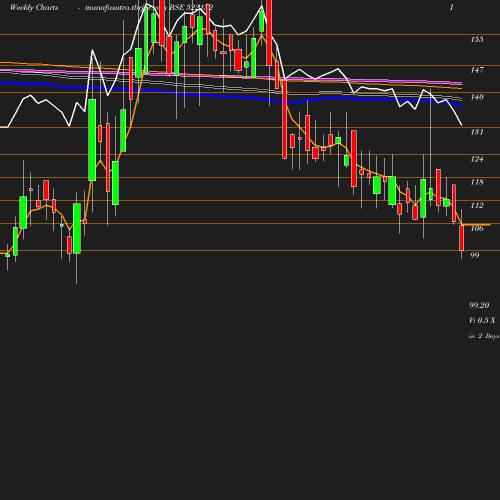Select the '99' price axis label
Image resolution: width=500 pixels, height=500 pixels.
pos(475,255)
